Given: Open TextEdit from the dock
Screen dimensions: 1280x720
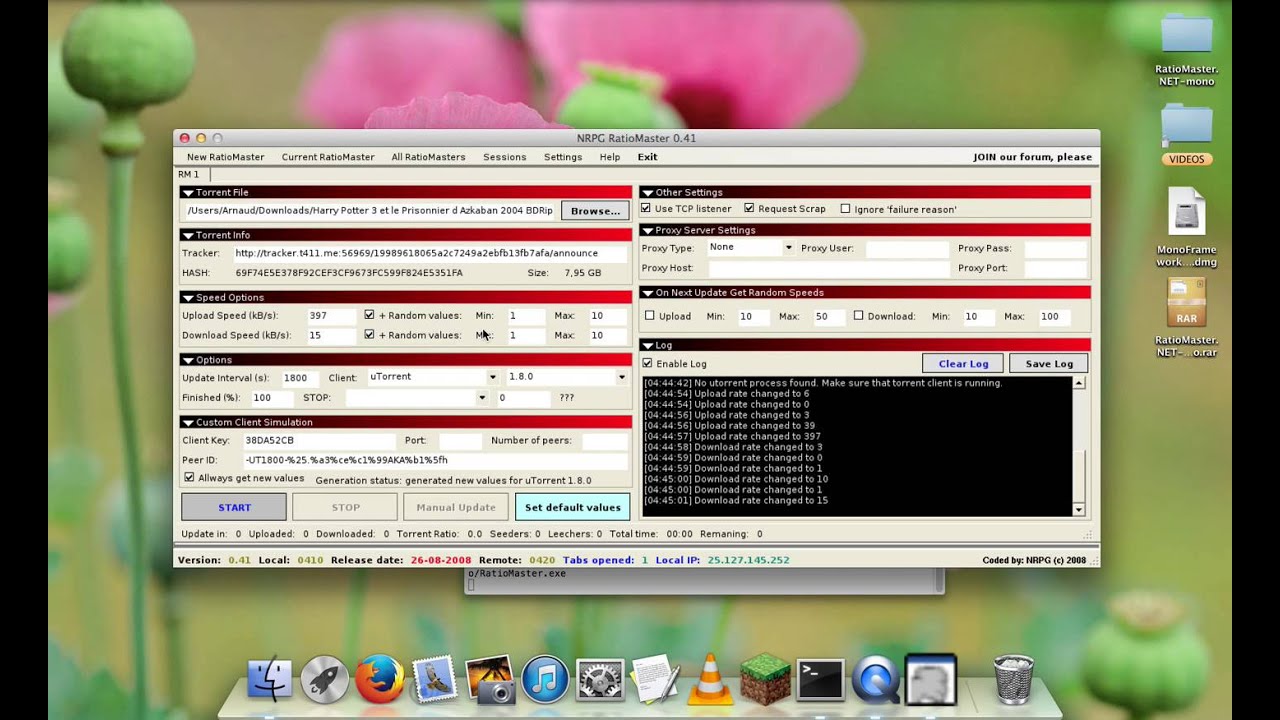Looking at the screenshot, I should point(656,680).
